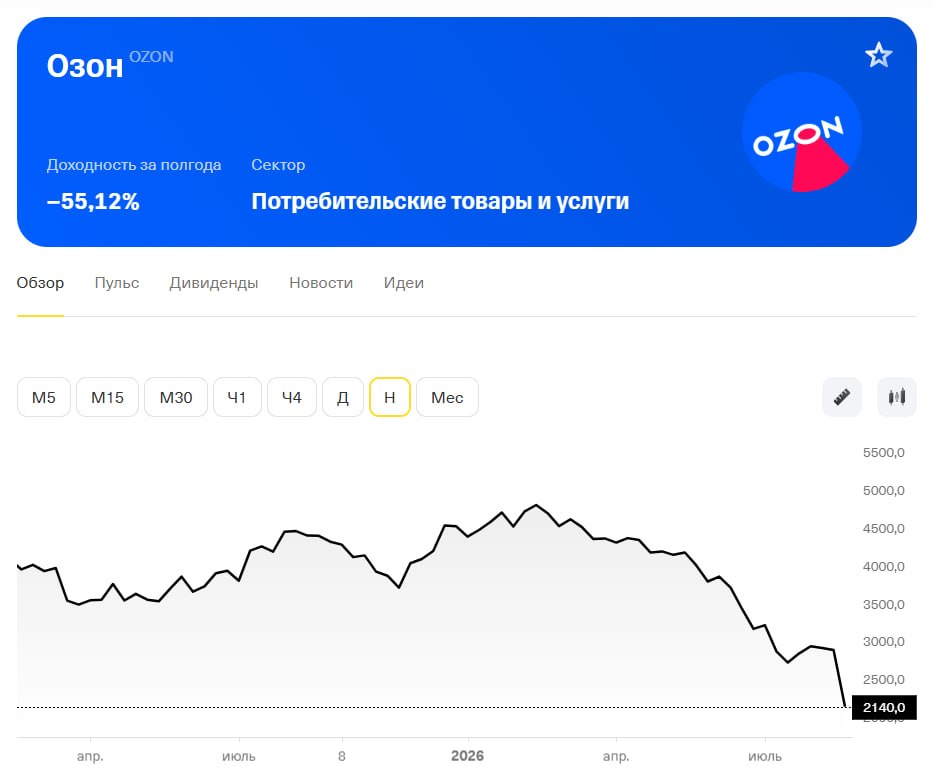
Task: Open the Новости tab
Action: click(321, 283)
